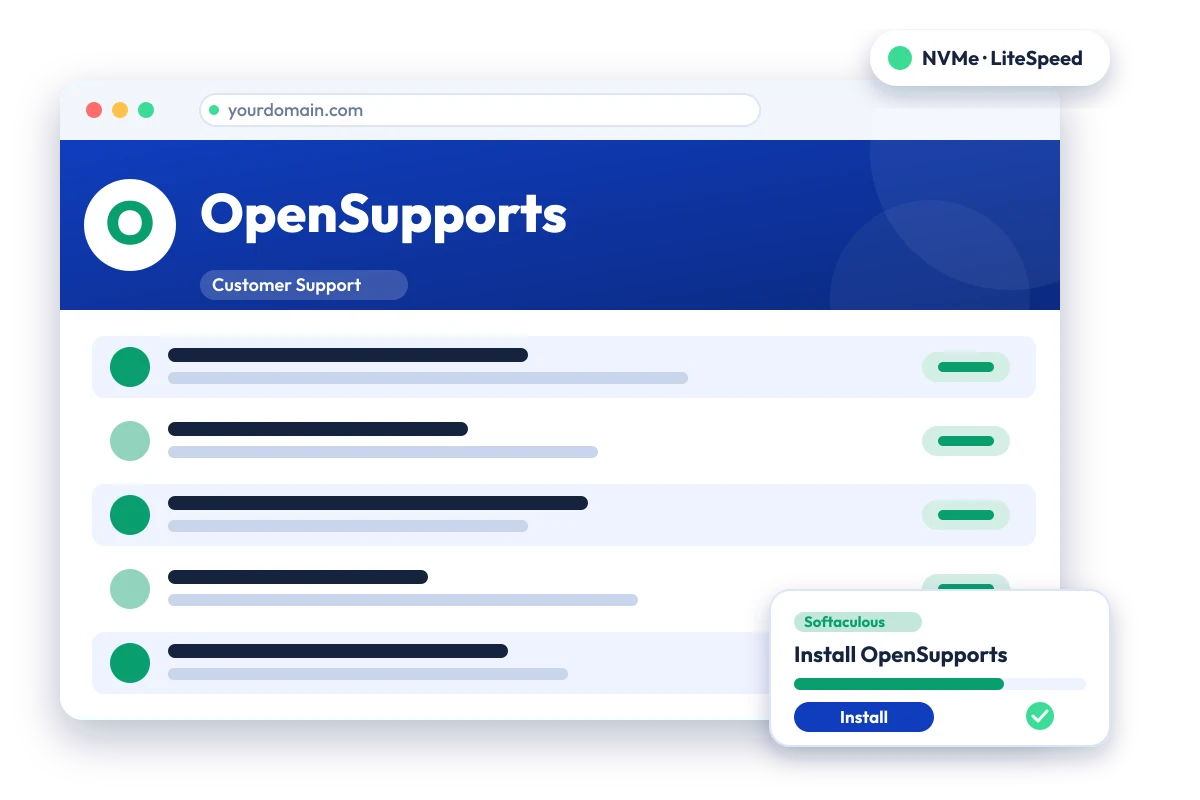Click the green checkmark icon beside Install
1200x800 pixels.
tap(1040, 716)
